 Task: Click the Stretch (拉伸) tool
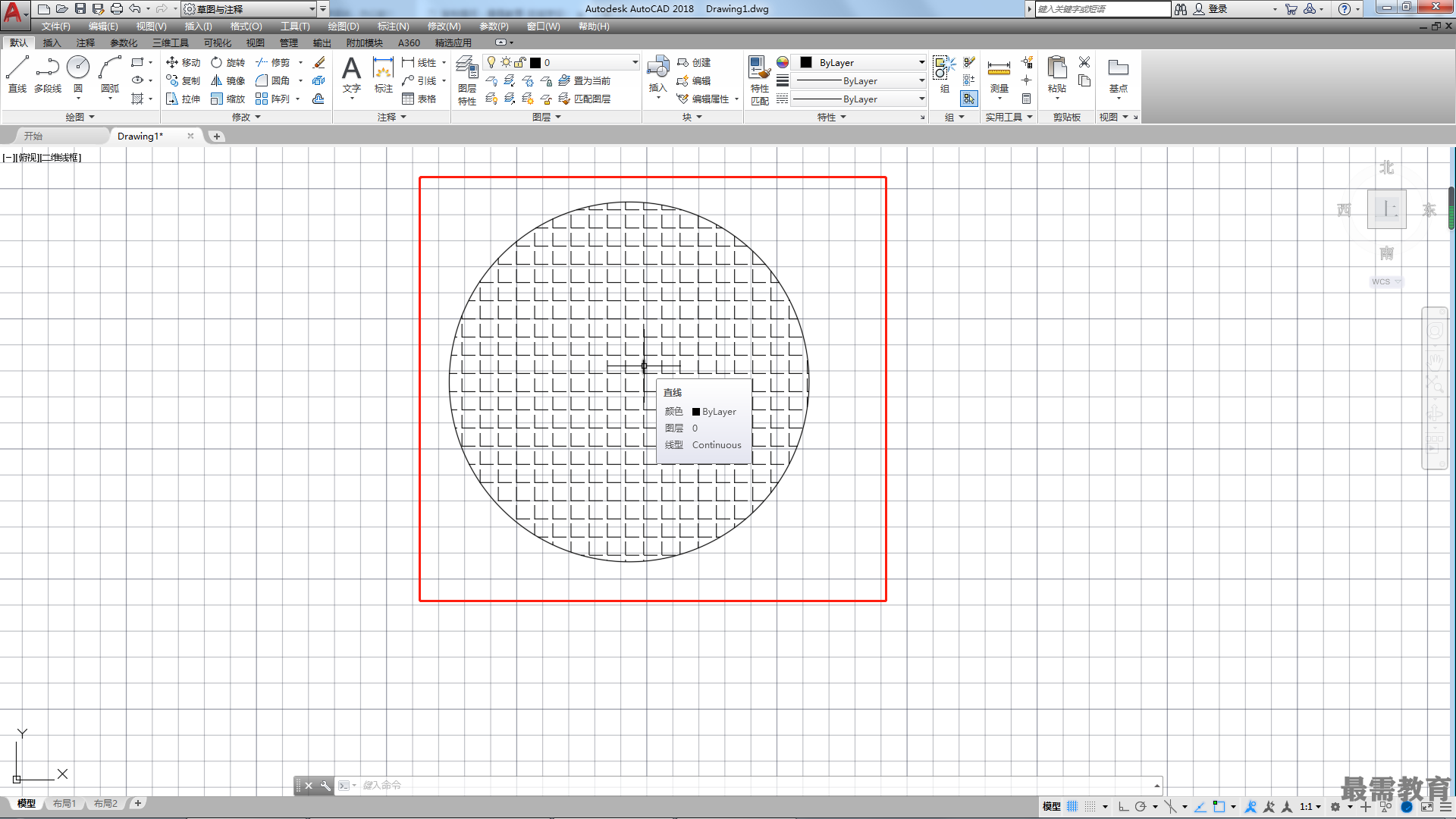click(x=183, y=99)
